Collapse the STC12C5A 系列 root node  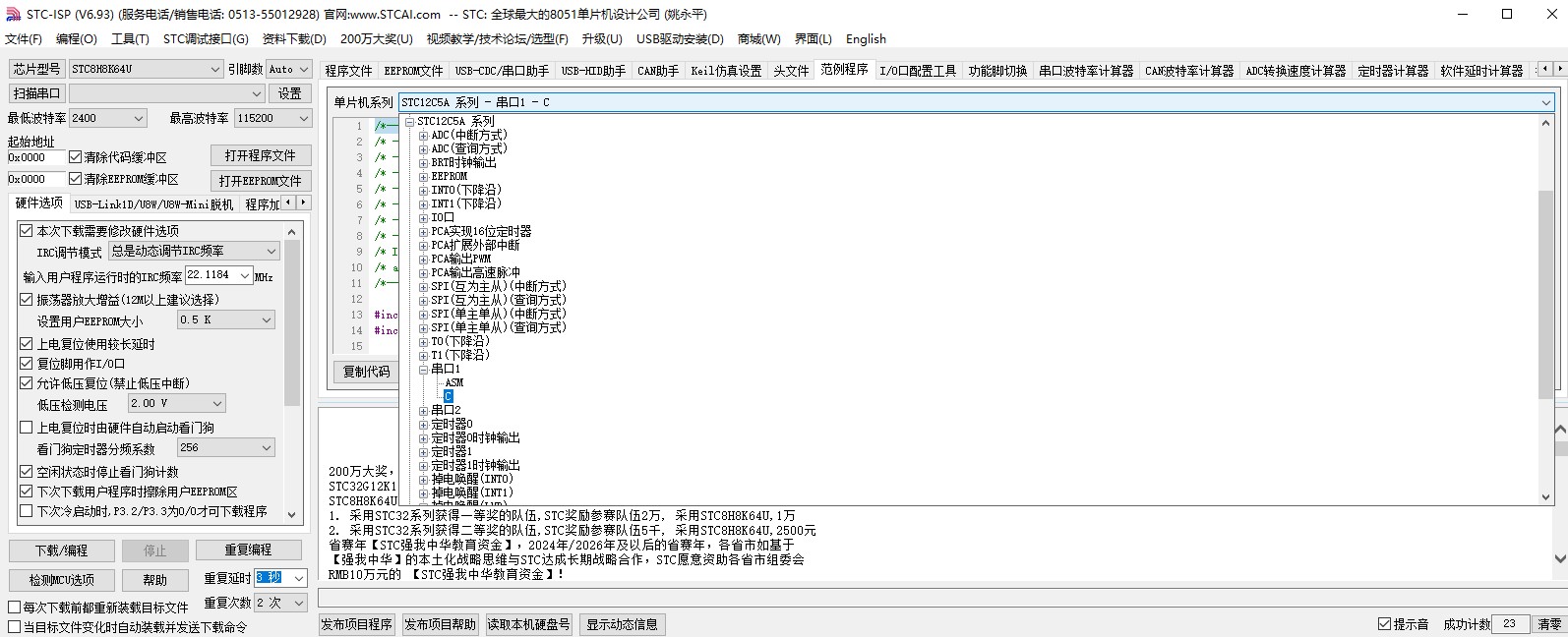tap(409, 122)
